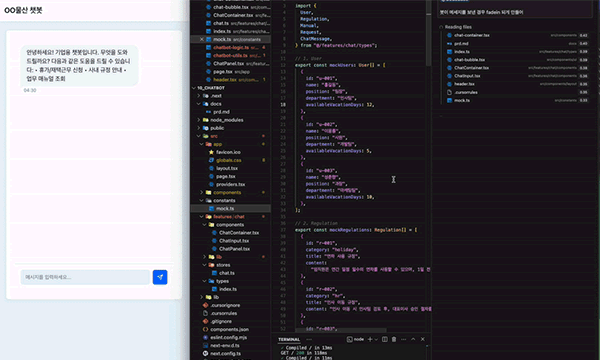This screenshot has height=360, width=600.
Task: Select the TERMINAL panel tab
Action: tap(289, 339)
